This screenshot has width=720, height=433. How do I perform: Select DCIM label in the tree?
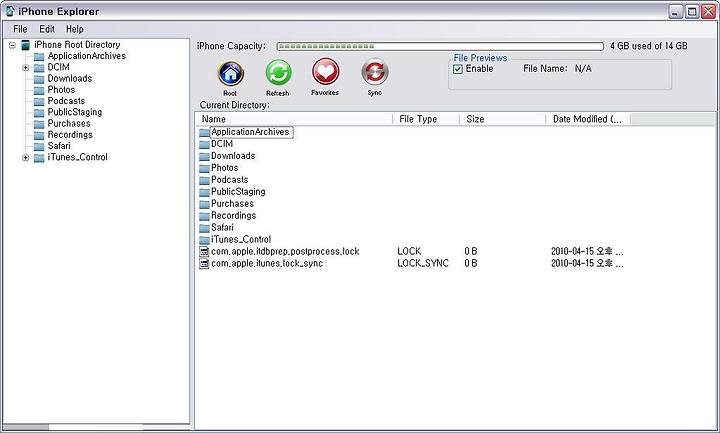pos(59,67)
